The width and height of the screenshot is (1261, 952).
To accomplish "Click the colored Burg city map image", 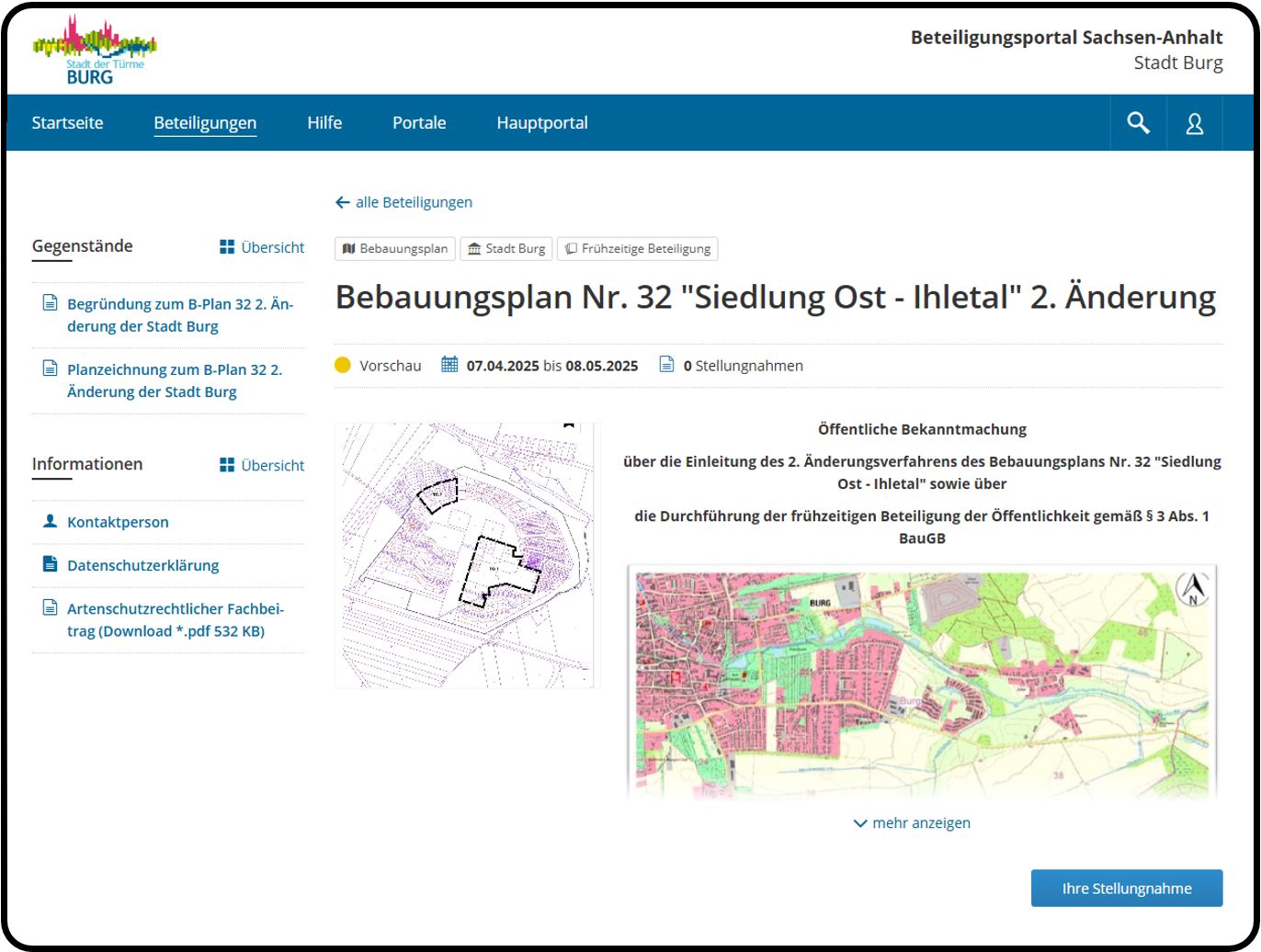I will pos(922,682).
